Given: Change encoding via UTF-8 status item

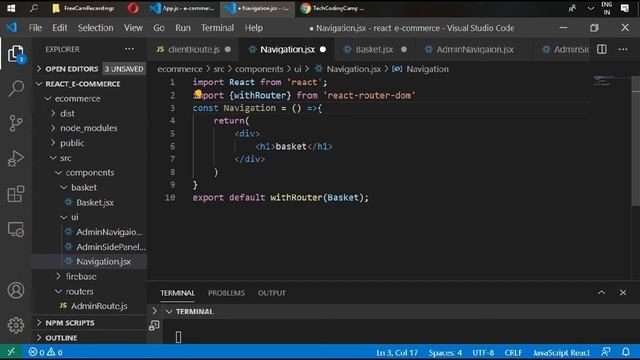Looking at the screenshot, I should point(483,352).
